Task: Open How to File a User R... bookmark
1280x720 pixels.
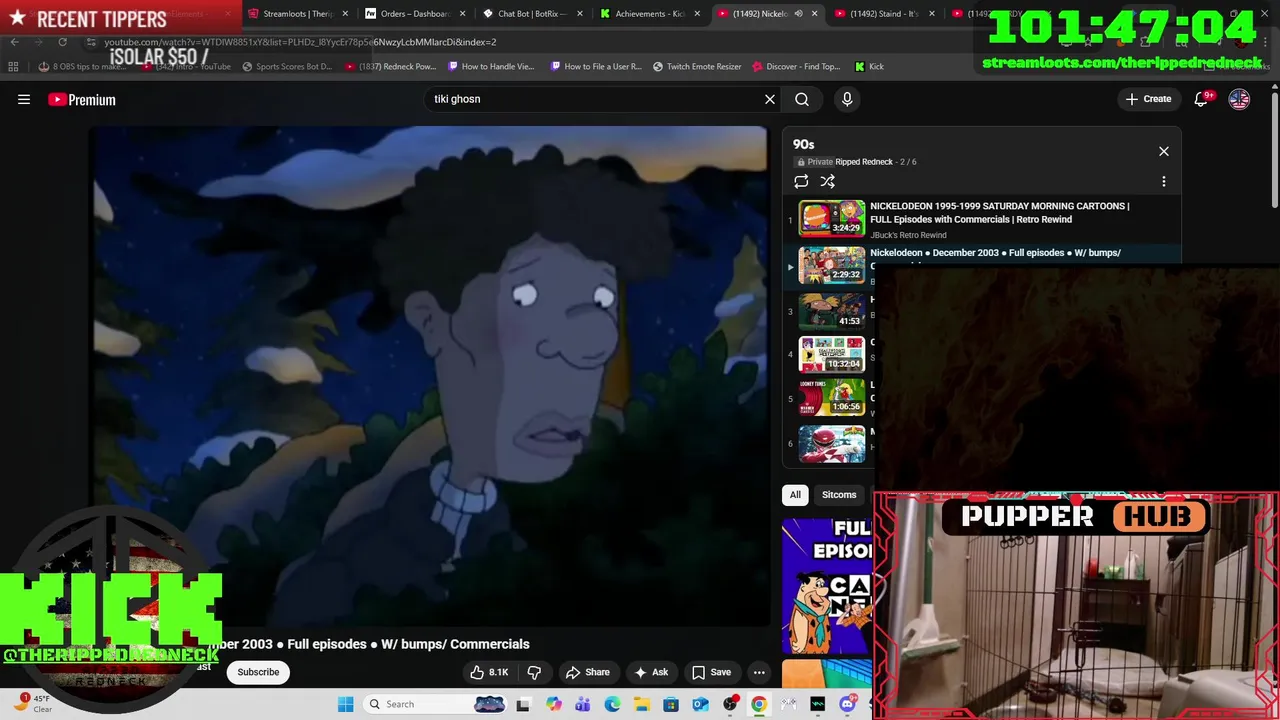Action: click(x=595, y=66)
